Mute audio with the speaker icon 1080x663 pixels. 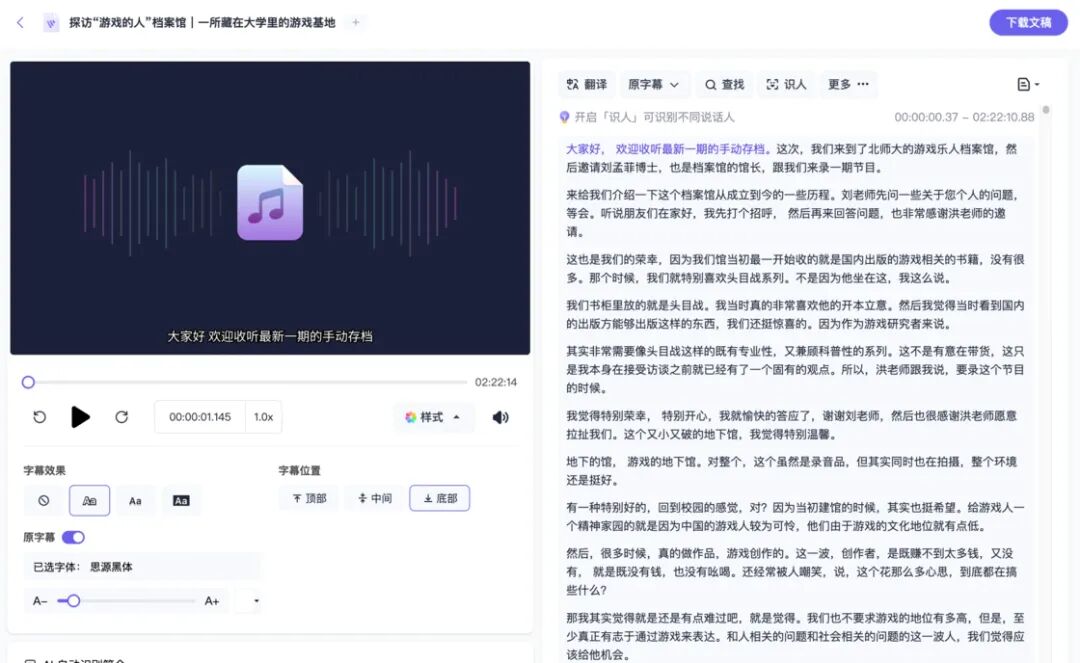click(x=501, y=417)
